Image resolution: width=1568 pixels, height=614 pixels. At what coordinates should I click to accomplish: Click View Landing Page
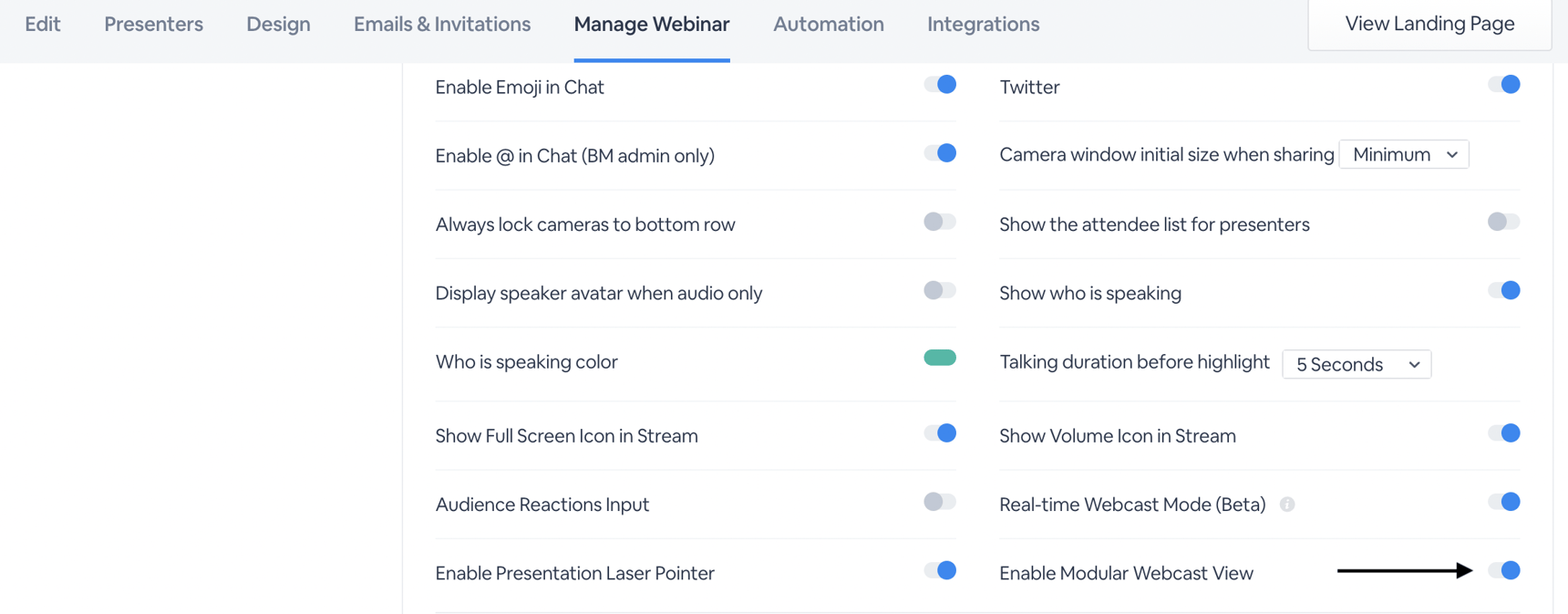tap(1429, 24)
